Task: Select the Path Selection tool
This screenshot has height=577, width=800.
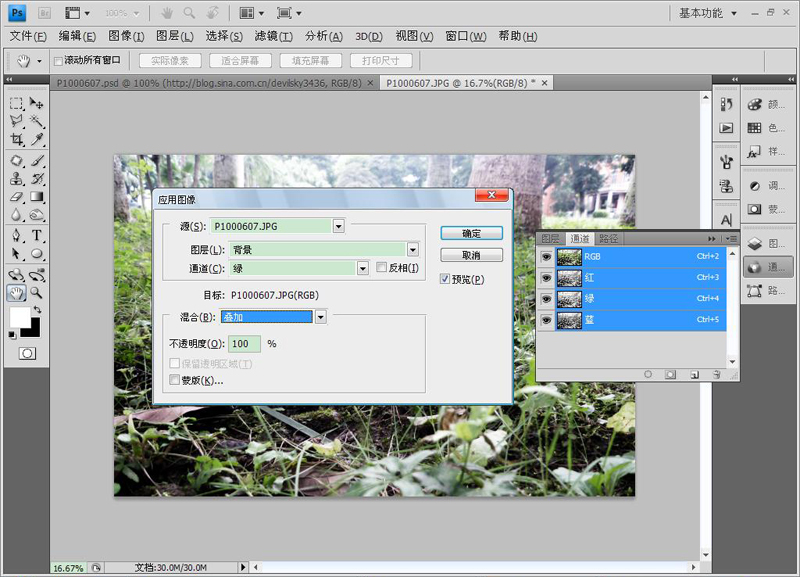Action: point(16,254)
